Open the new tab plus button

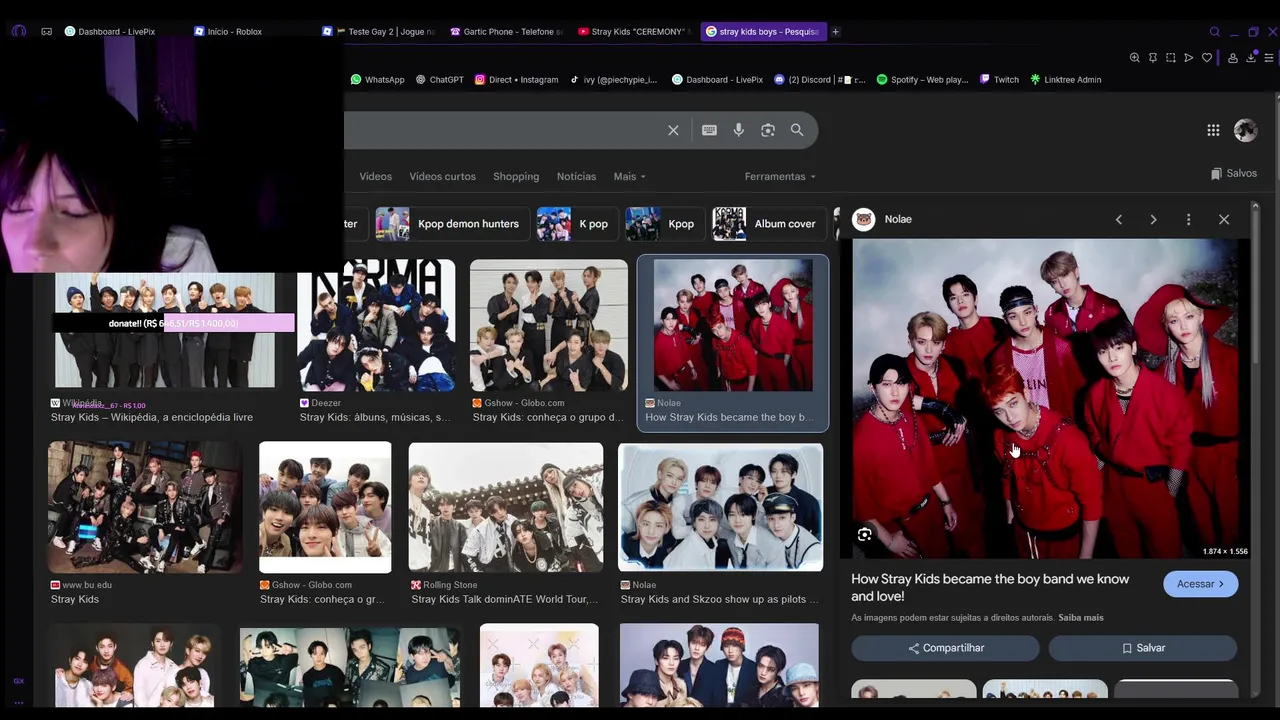click(835, 31)
